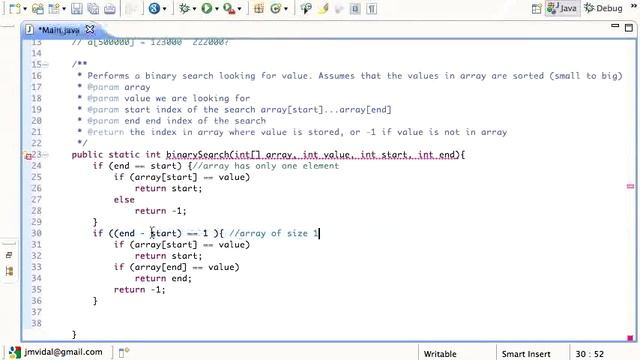Open the Run configurations dropdown arrow
The width and height of the screenshot is (640, 360).
pos(216,9)
